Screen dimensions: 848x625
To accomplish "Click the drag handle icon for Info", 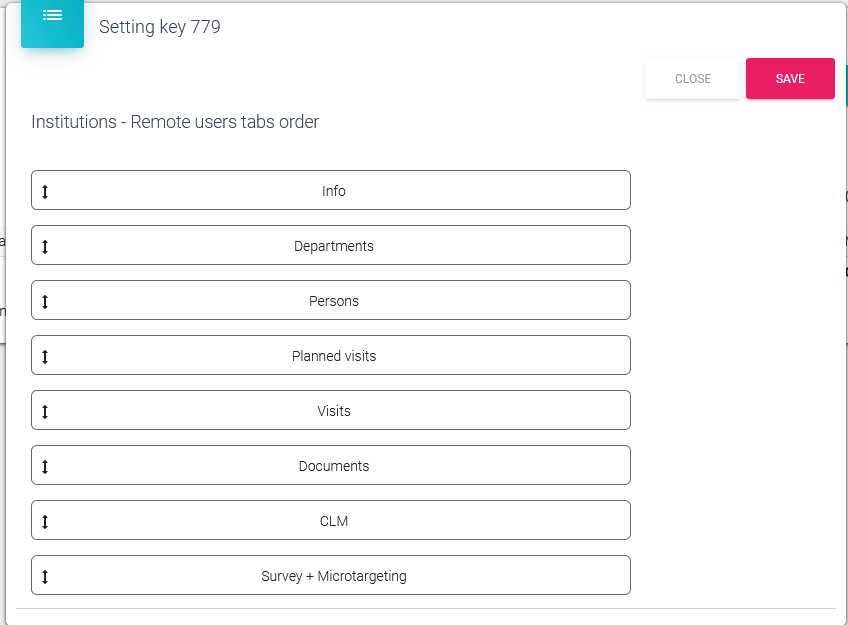I will (x=45, y=191).
